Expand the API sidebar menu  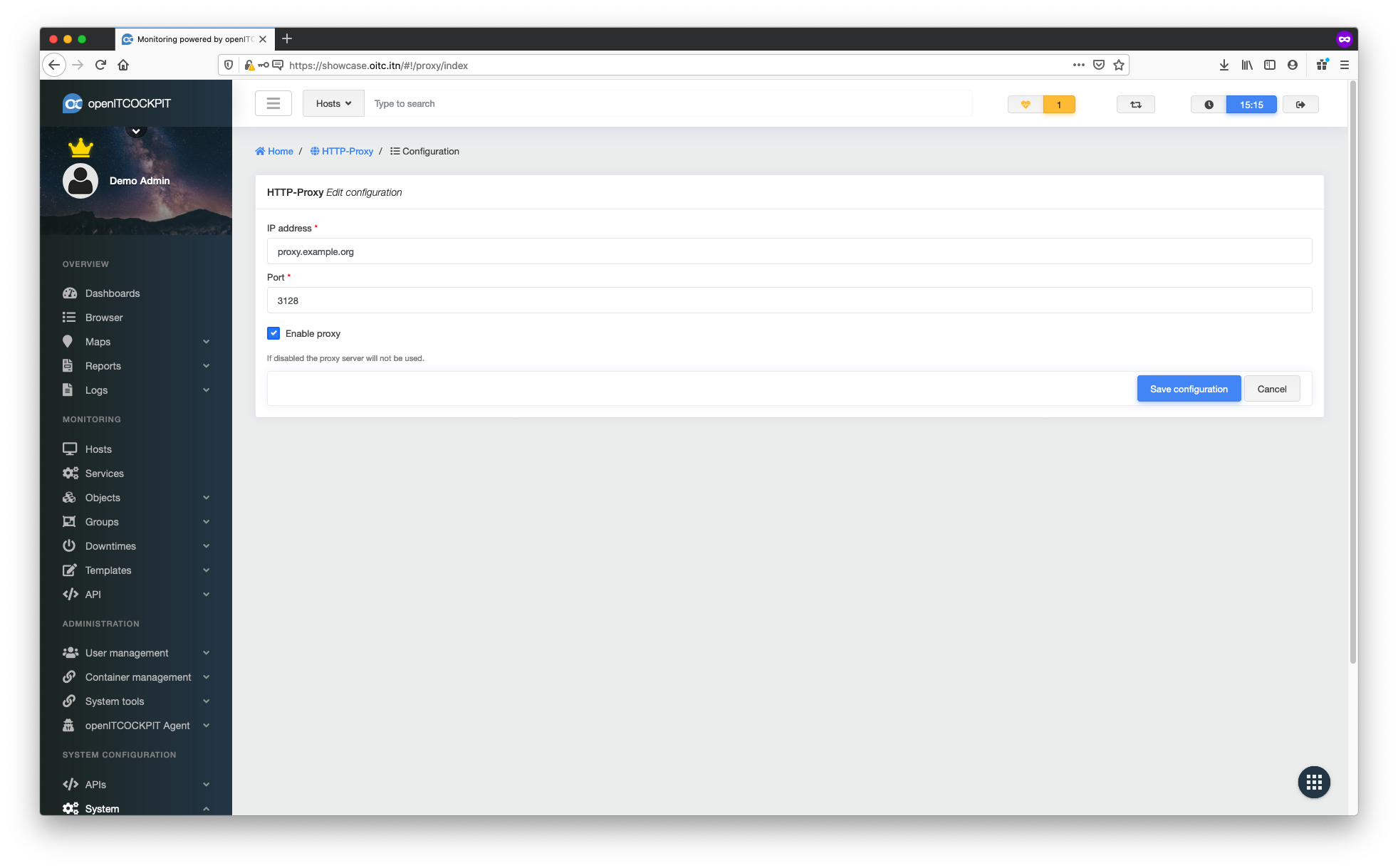pyautogui.click(x=136, y=595)
